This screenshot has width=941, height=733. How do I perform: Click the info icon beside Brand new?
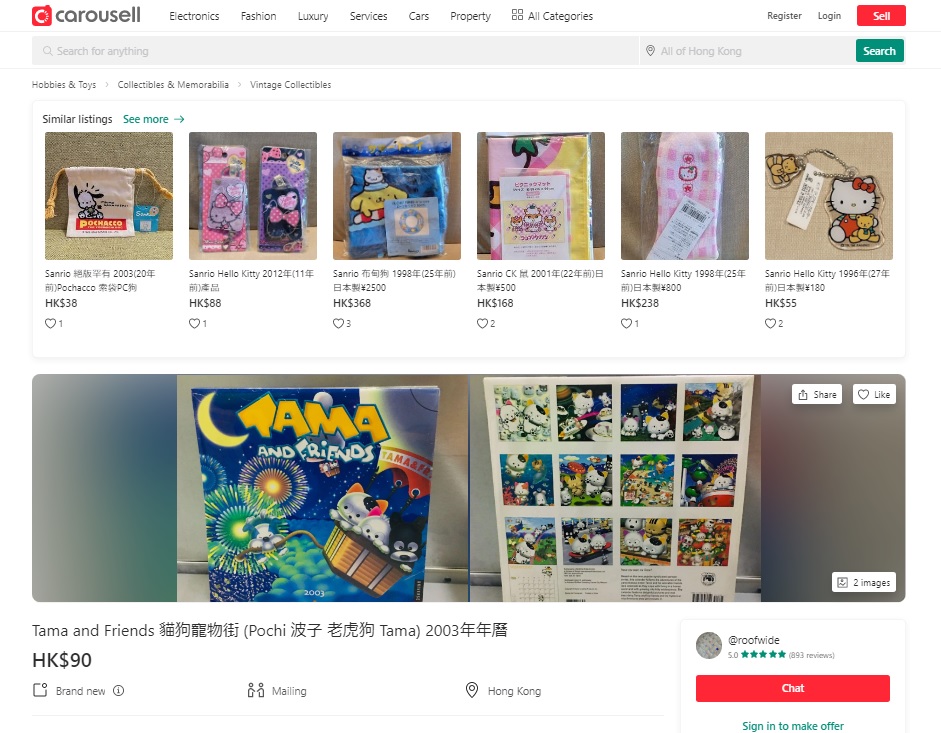click(119, 690)
